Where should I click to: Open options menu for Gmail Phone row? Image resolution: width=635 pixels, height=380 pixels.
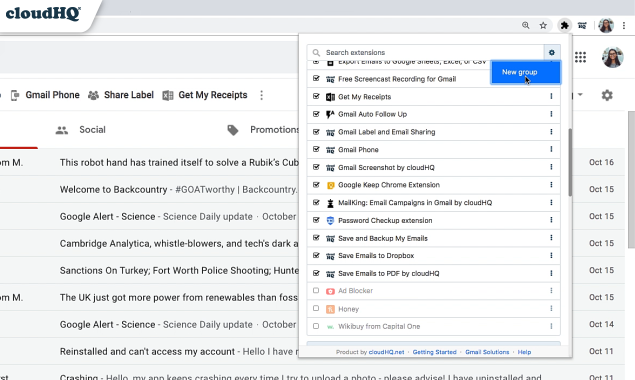[x=551, y=149]
